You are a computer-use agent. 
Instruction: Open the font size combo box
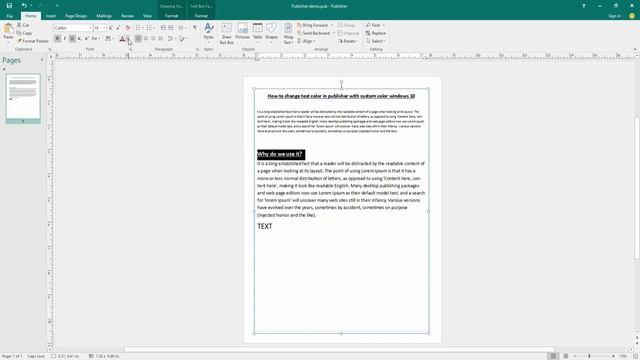[x=100, y=28]
